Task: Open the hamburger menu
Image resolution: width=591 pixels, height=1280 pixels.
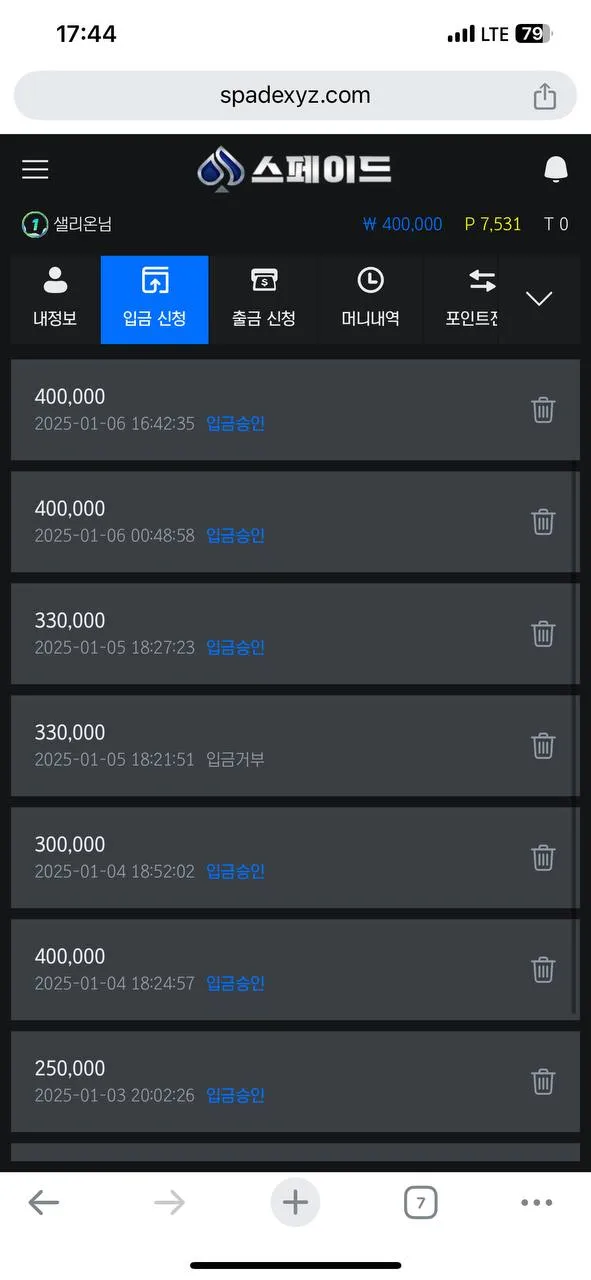Action: pos(35,169)
